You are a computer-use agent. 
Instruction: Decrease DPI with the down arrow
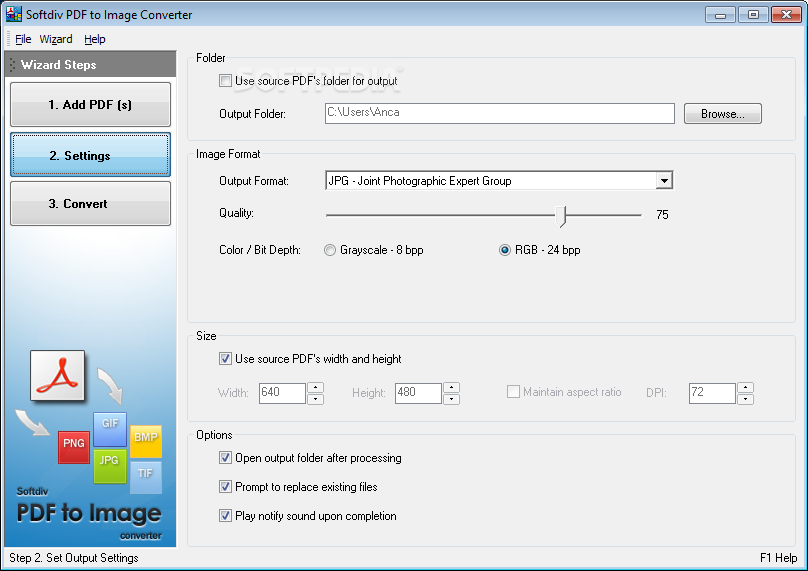coord(746,399)
